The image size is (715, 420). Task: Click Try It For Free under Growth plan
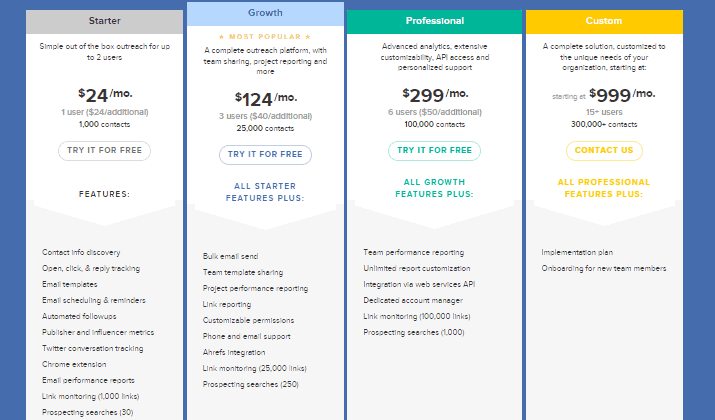(x=265, y=155)
